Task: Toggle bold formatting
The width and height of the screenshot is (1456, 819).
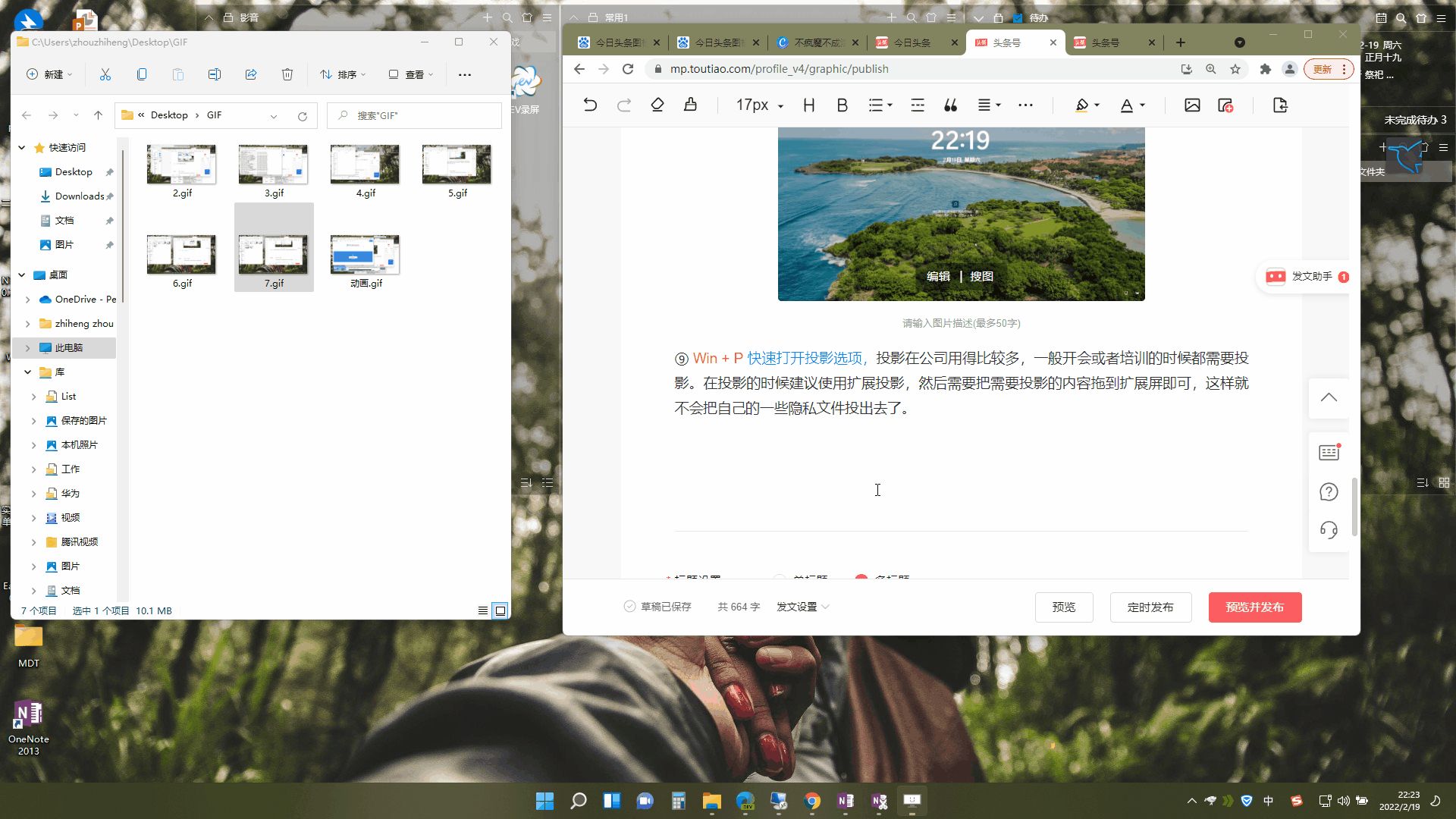Action: click(x=842, y=105)
